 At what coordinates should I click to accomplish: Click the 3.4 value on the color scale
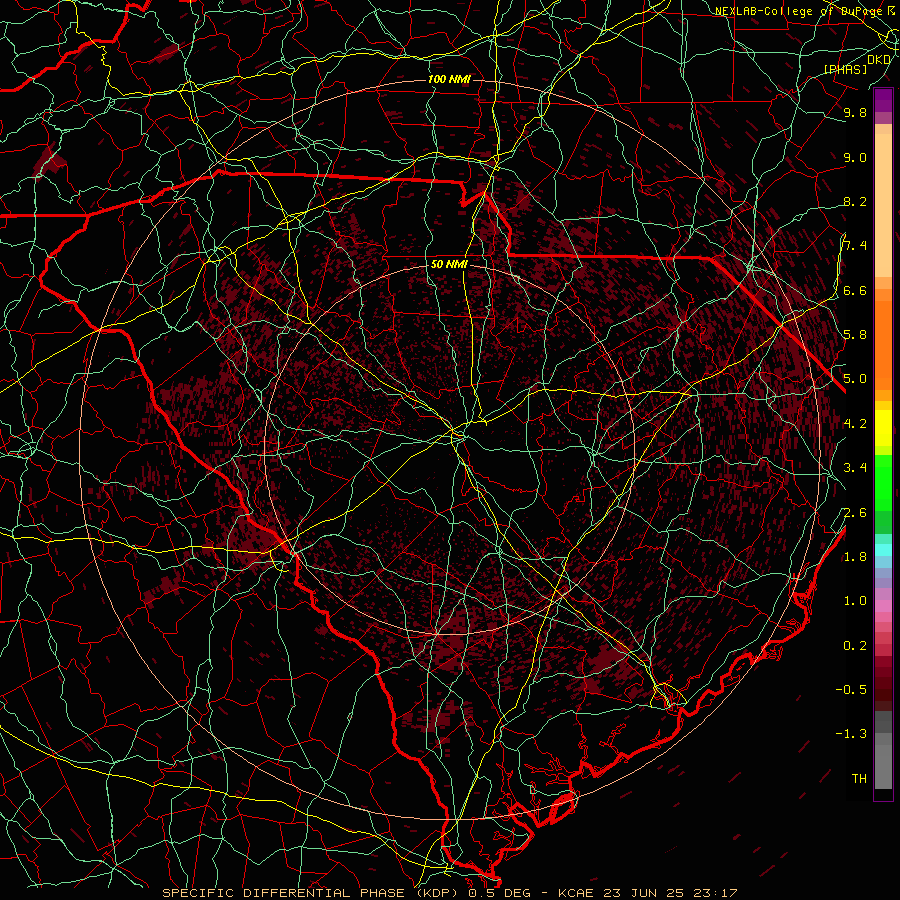pyautogui.click(x=855, y=468)
